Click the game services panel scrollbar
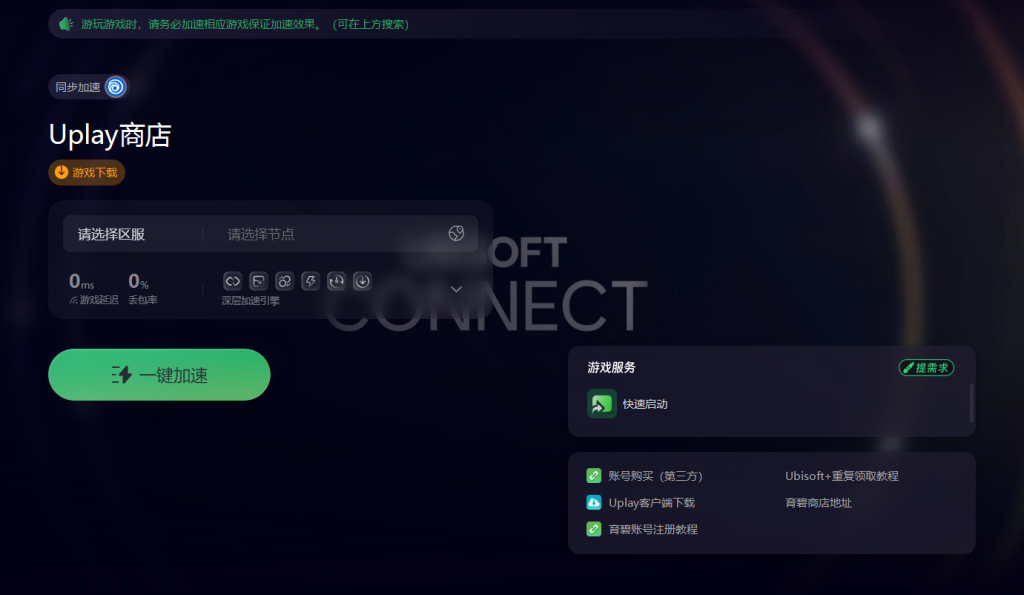 click(x=972, y=403)
